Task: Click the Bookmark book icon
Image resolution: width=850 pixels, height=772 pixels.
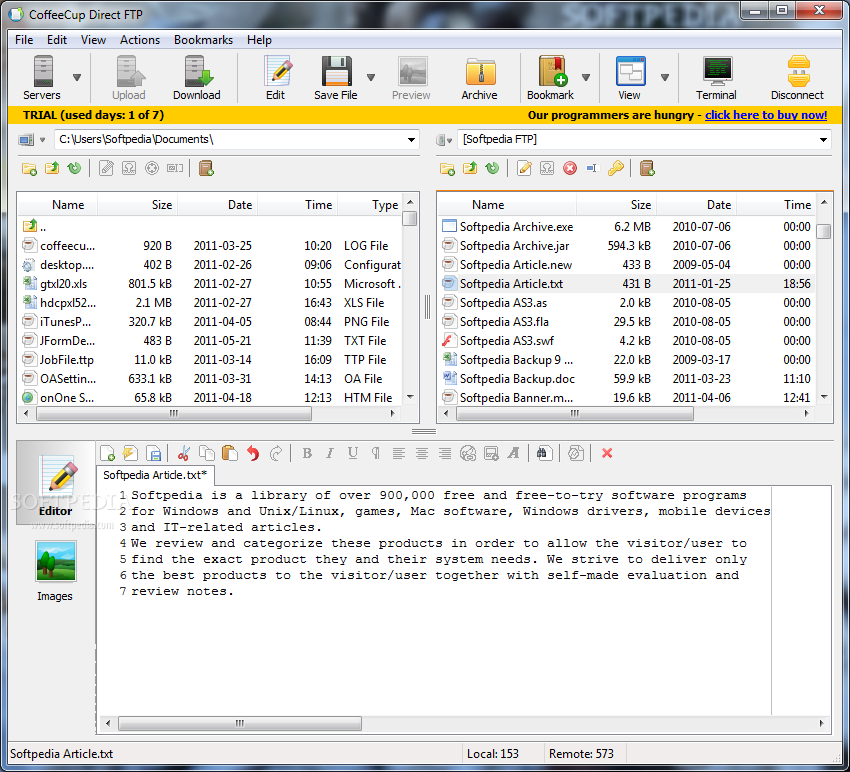Action: click(553, 71)
